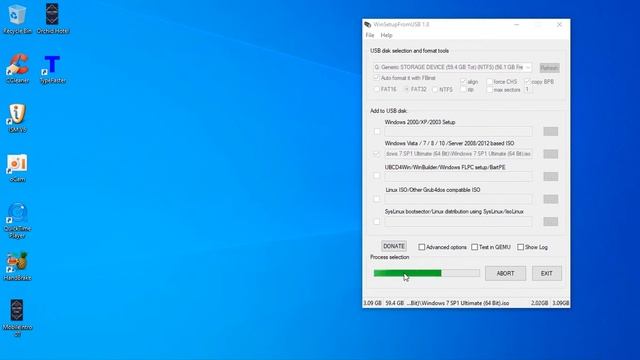Select the oCam desktop shortcut
The image size is (640, 360).
tap(17, 168)
